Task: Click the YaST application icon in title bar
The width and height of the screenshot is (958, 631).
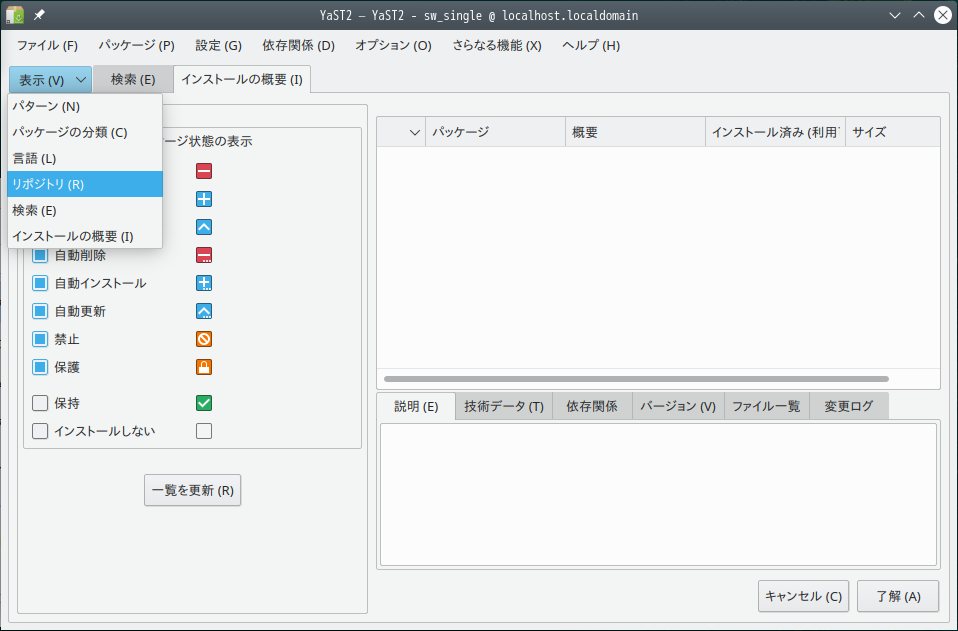Action: point(15,15)
